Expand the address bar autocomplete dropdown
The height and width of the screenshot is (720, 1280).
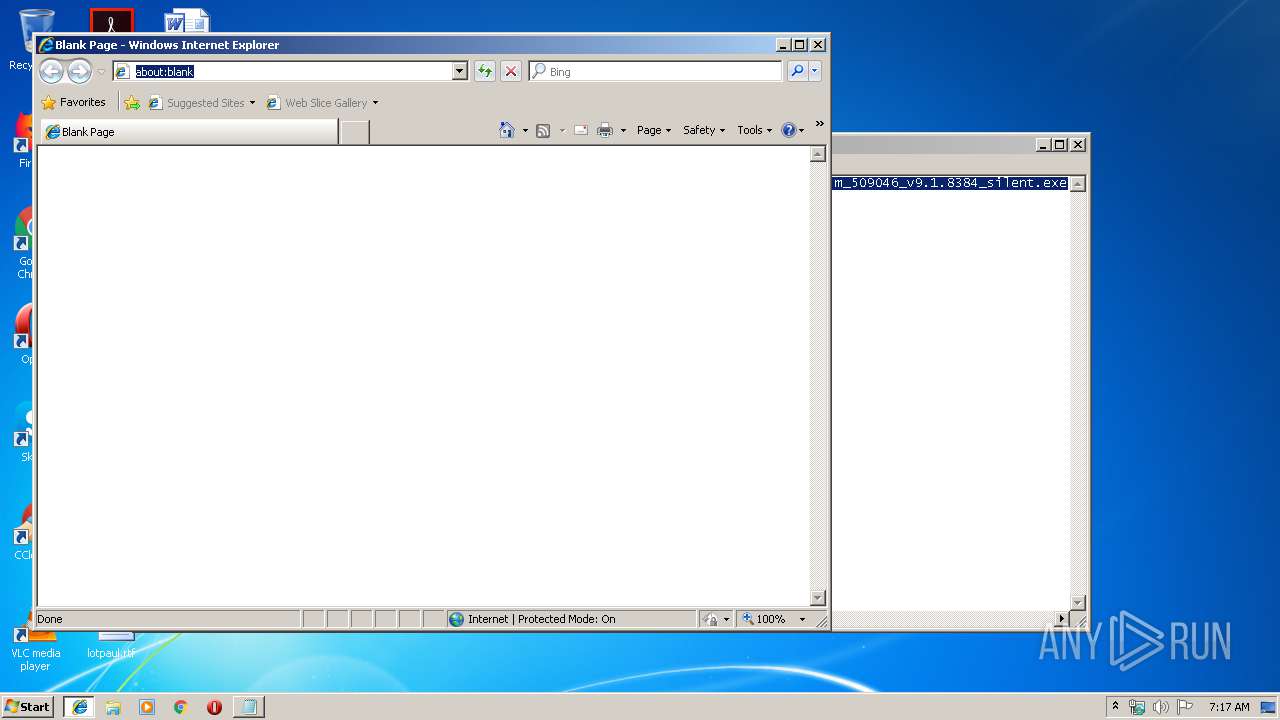[460, 71]
